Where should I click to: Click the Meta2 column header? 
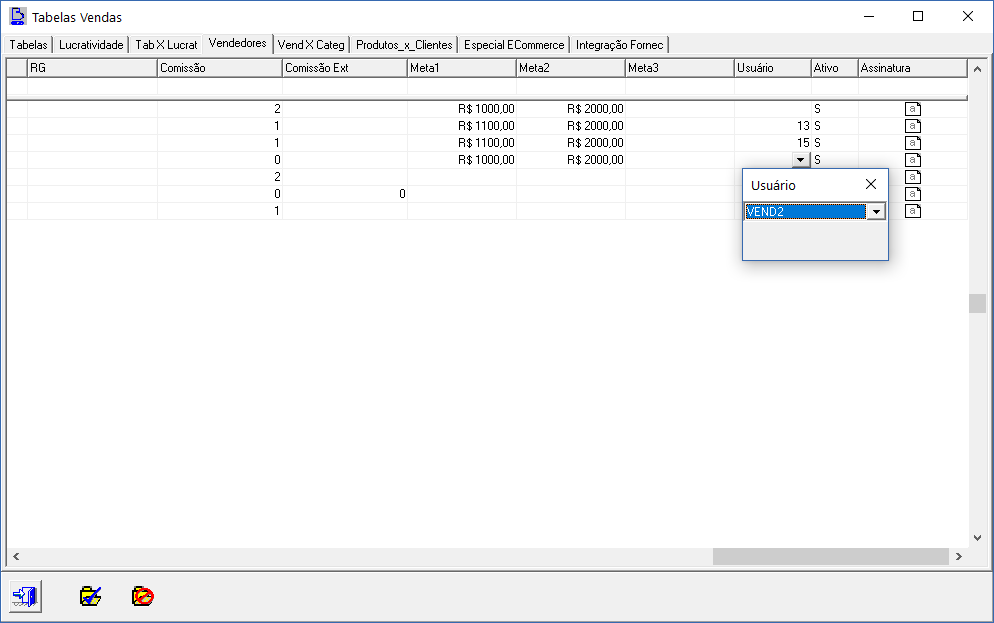tap(571, 68)
